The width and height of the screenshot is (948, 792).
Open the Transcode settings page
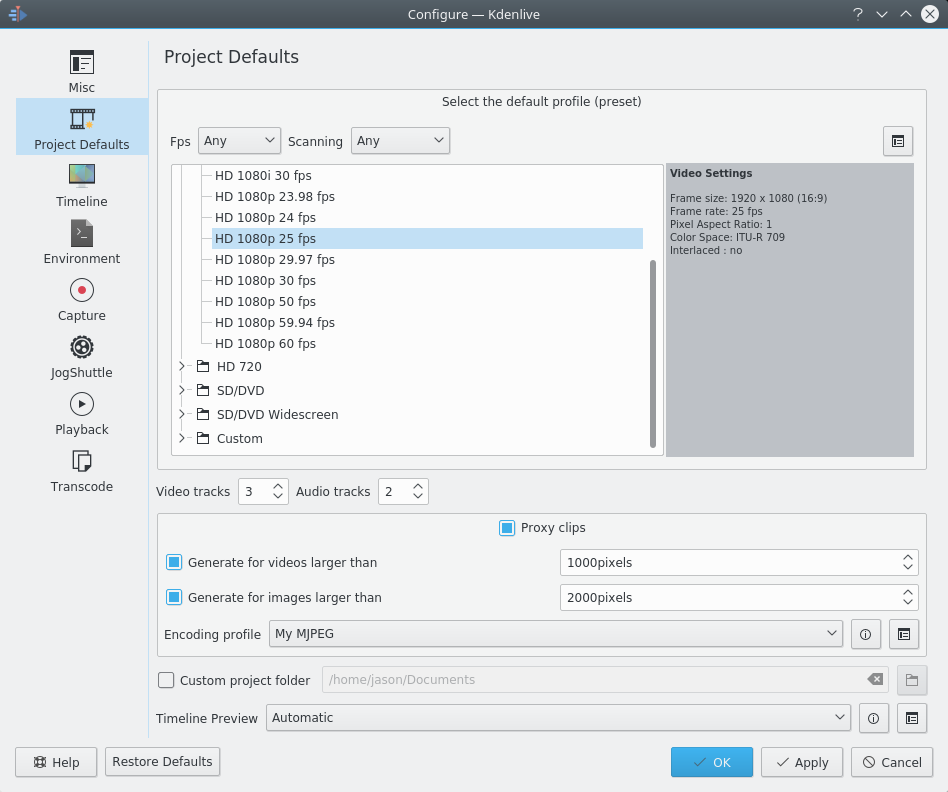pyautogui.click(x=82, y=470)
